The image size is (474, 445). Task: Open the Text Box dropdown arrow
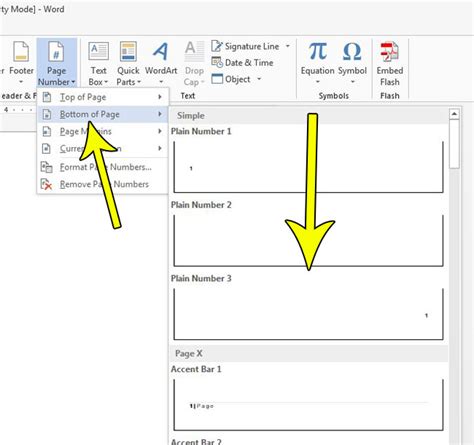[106, 82]
